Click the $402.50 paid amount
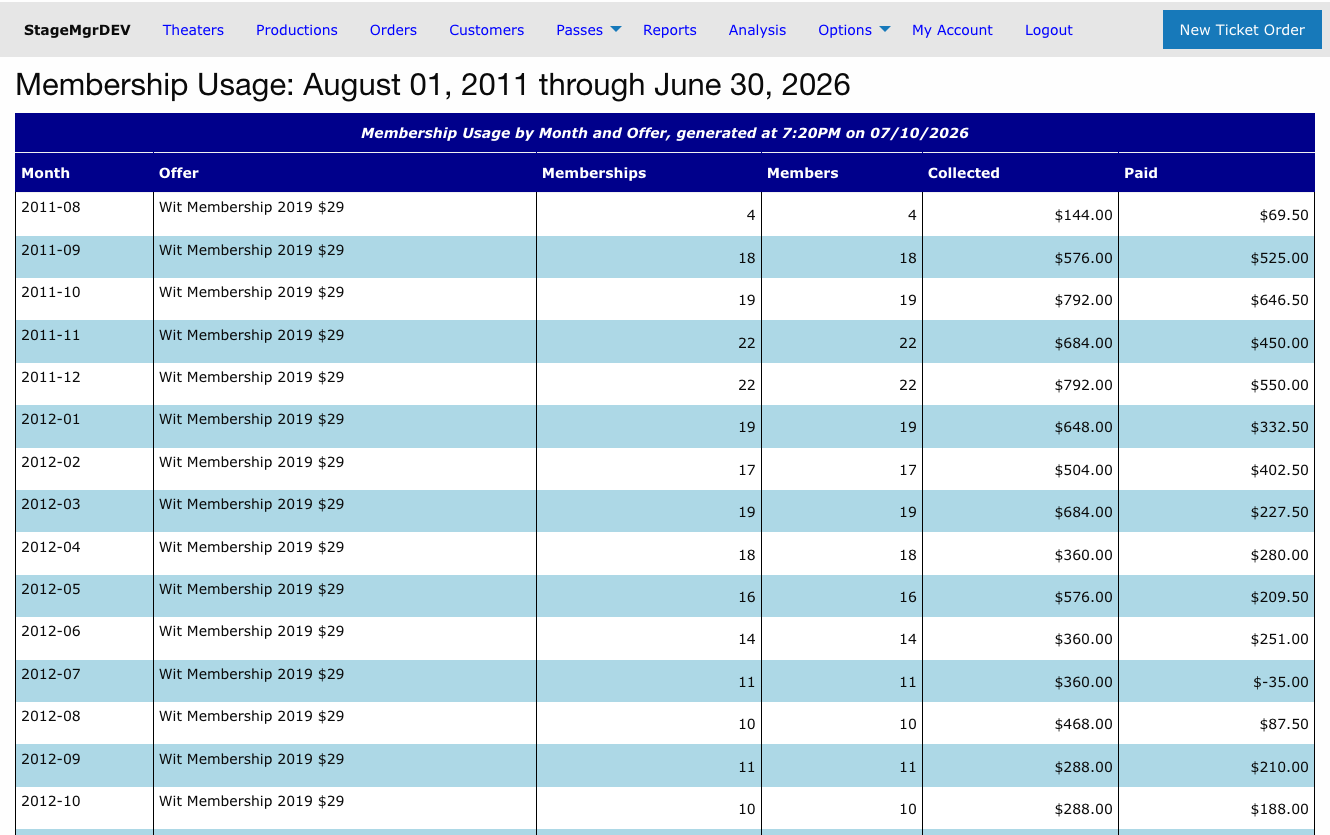This screenshot has width=1330, height=835. point(1279,470)
